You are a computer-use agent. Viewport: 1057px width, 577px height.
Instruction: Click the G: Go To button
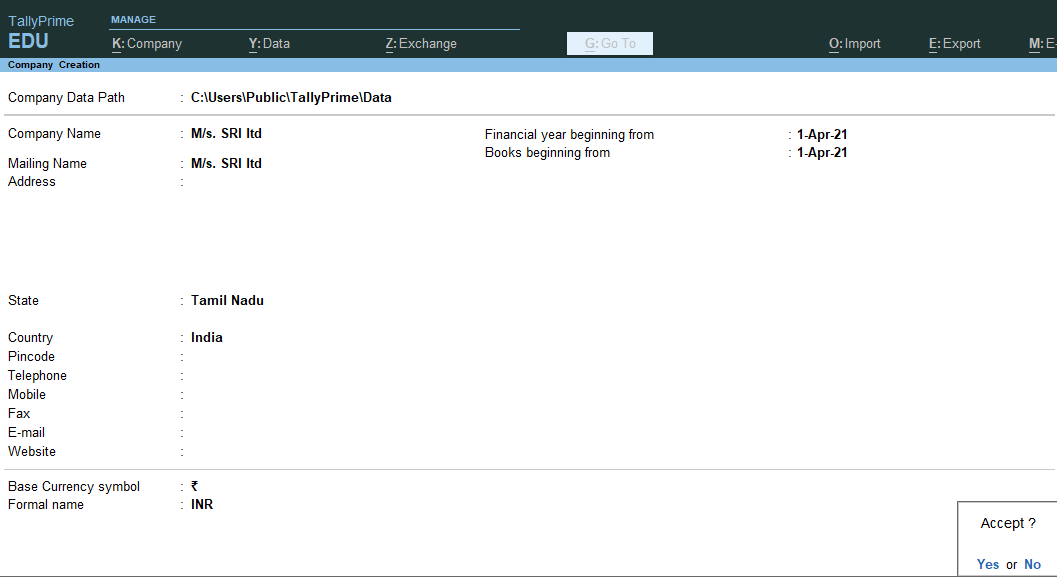610,44
